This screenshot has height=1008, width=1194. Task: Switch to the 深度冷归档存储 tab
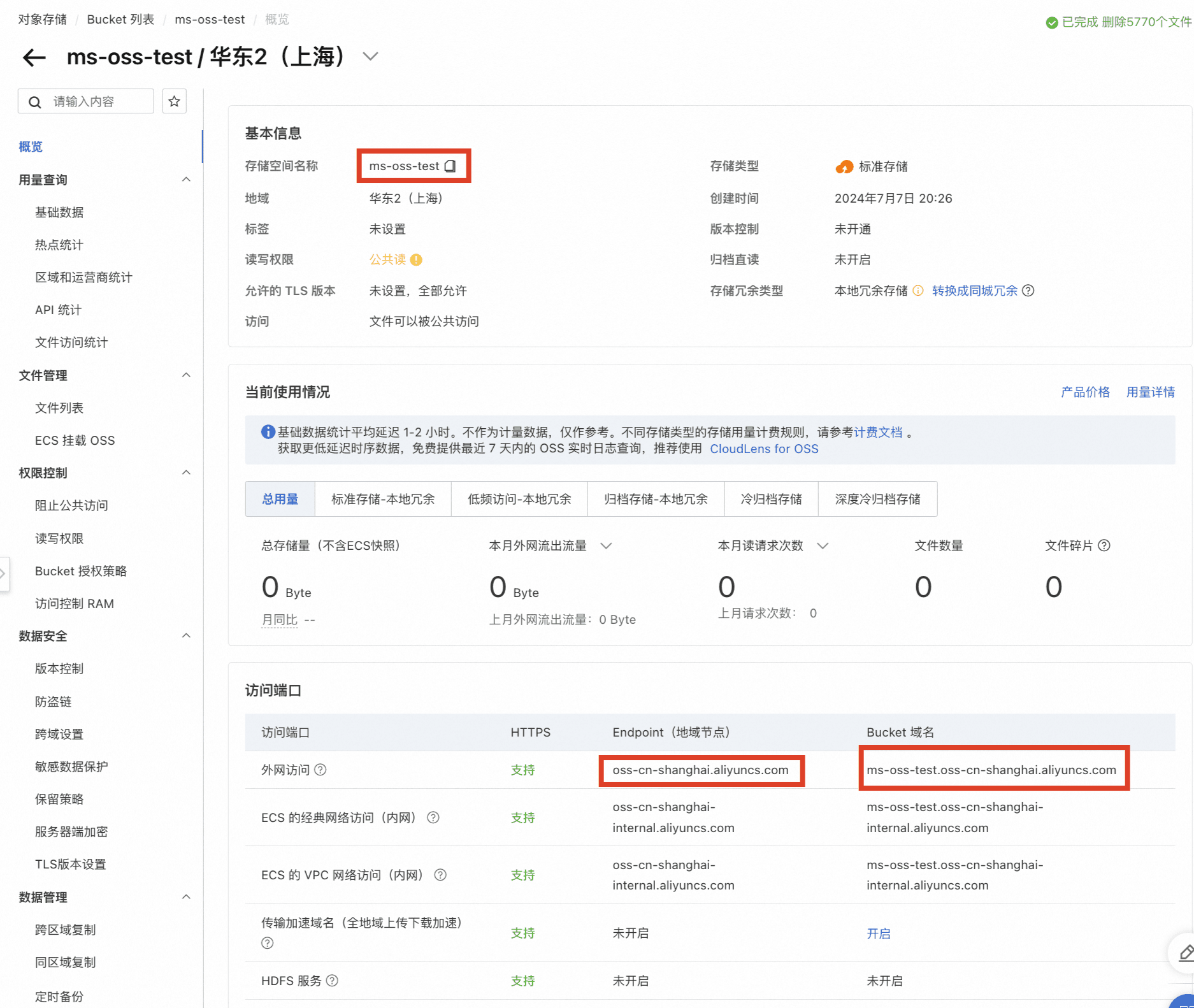click(x=877, y=499)
